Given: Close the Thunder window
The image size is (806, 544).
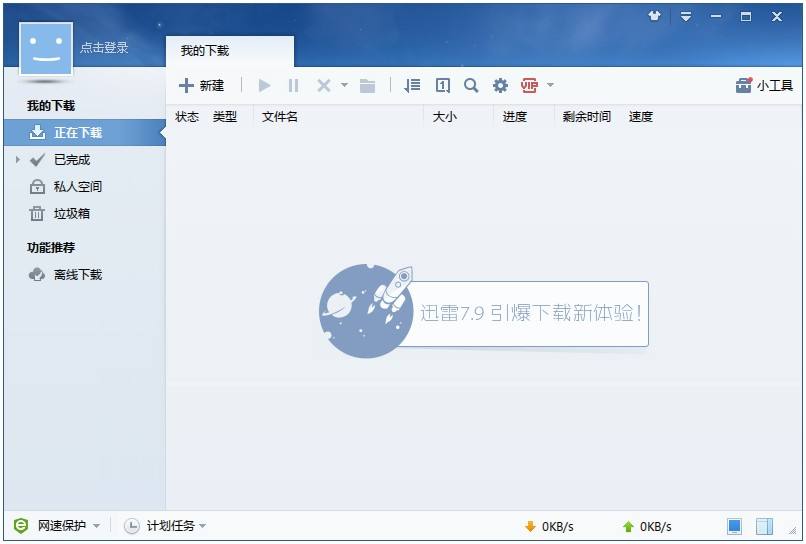Looking at the screenshot, I should click(x=777, y=16).
